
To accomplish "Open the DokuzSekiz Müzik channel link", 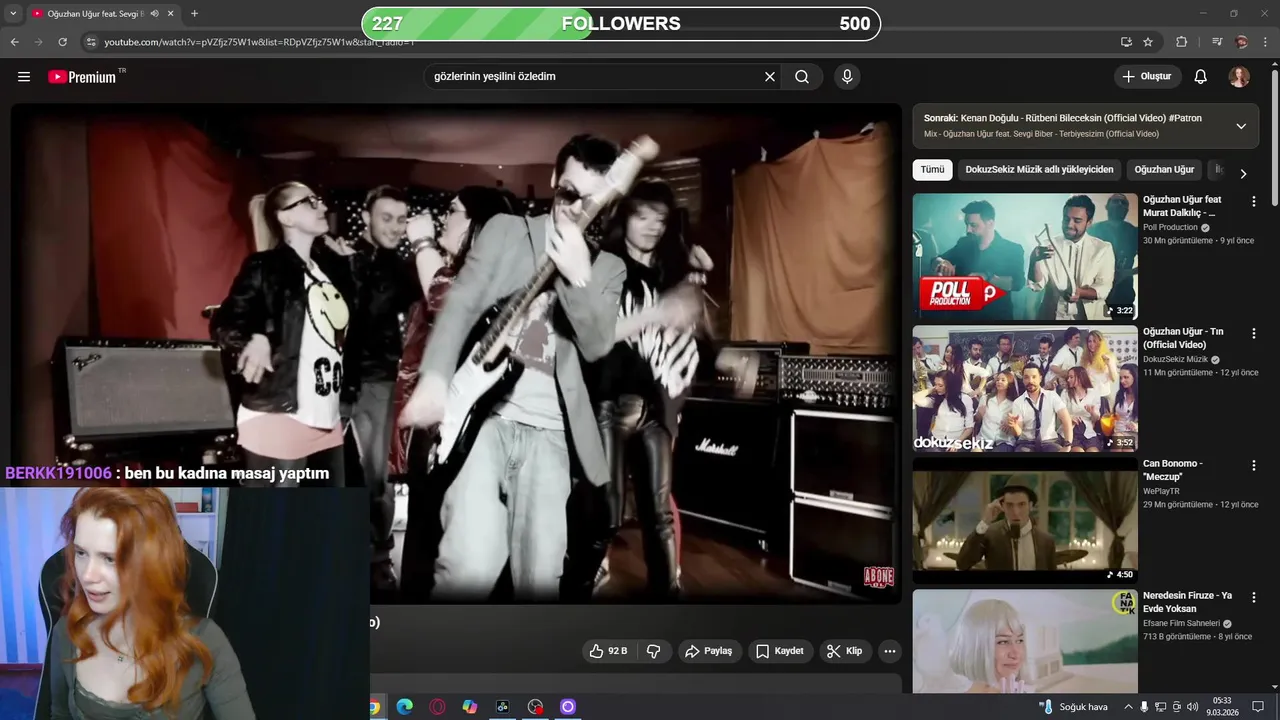I will (1176, 360).
